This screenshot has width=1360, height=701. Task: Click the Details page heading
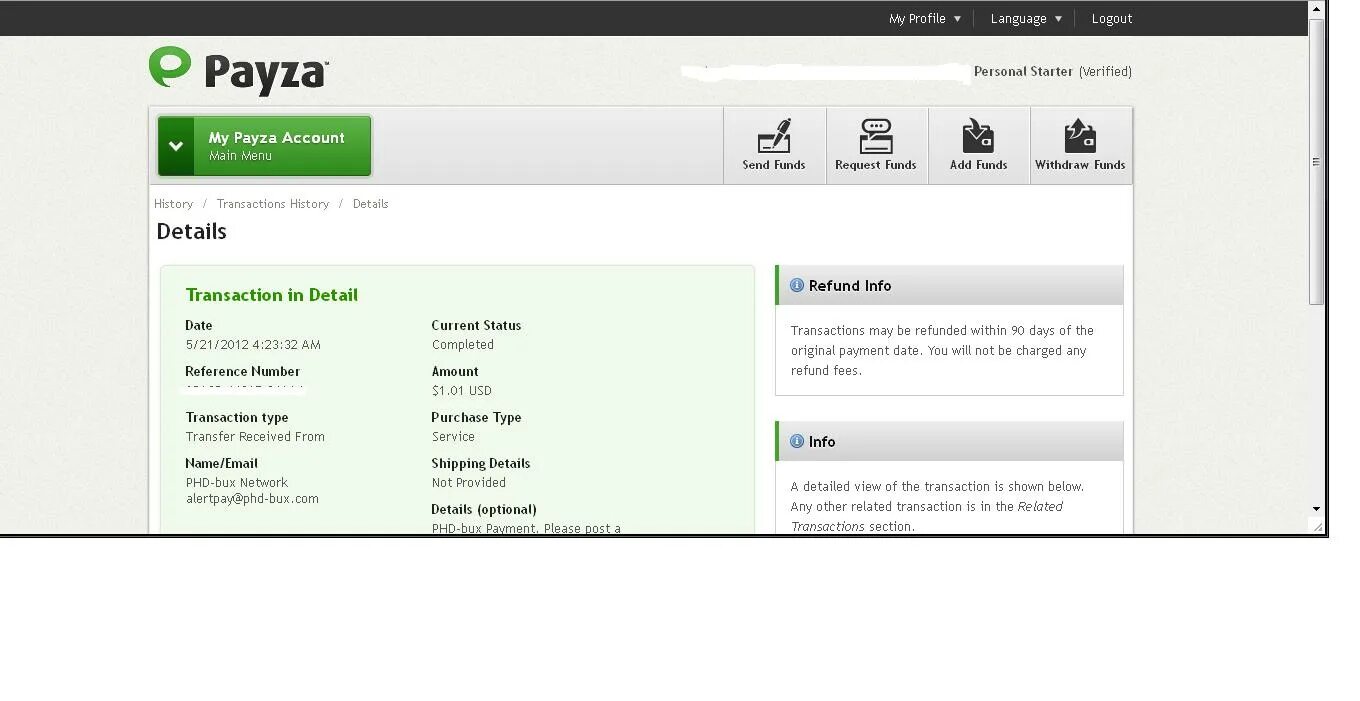coord(191,231)
